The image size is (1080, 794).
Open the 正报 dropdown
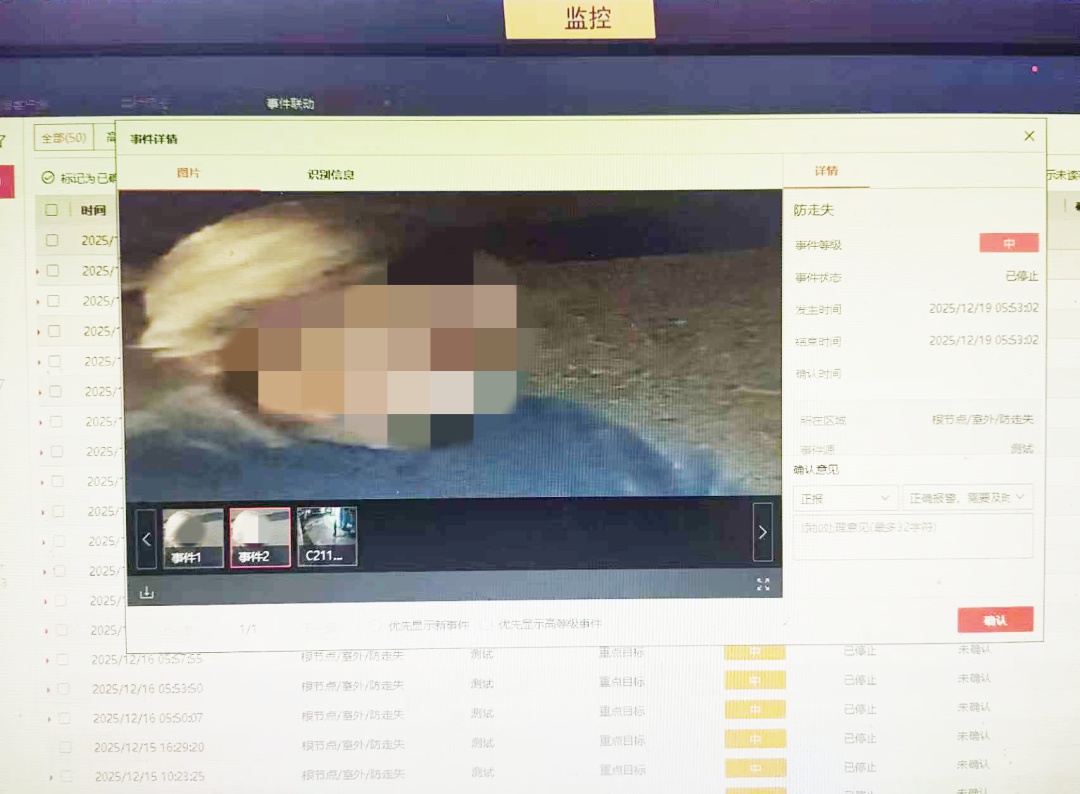845,498
